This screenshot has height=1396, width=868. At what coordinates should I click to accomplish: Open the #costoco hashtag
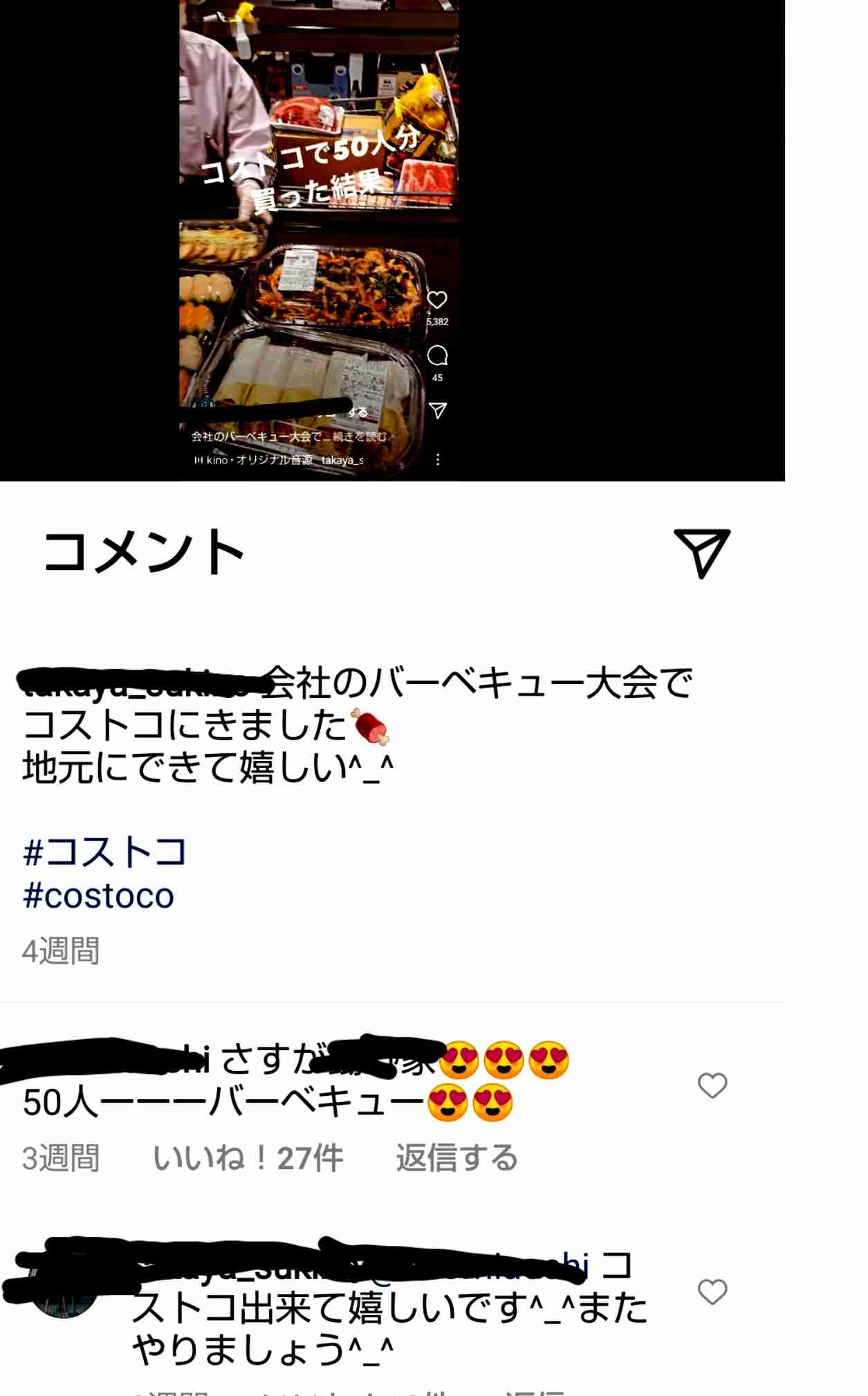98,896
